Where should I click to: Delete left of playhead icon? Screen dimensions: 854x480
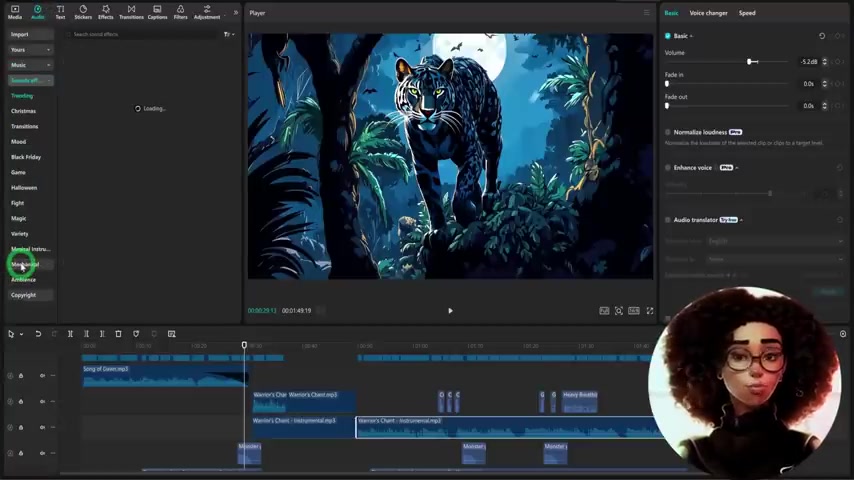pyautogui.click(x=86, y=334)
